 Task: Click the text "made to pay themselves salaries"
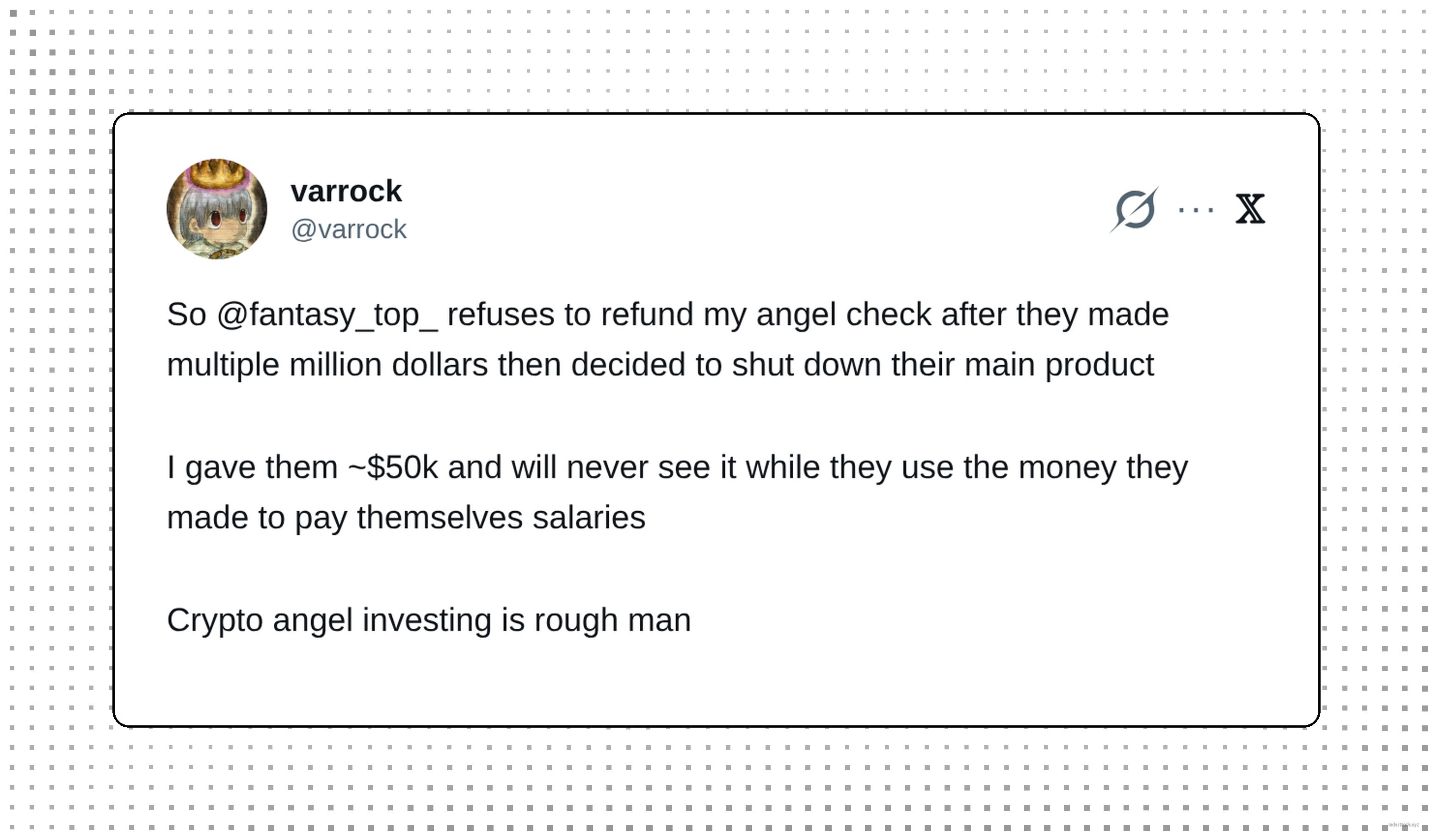click(x=406, y=517)
